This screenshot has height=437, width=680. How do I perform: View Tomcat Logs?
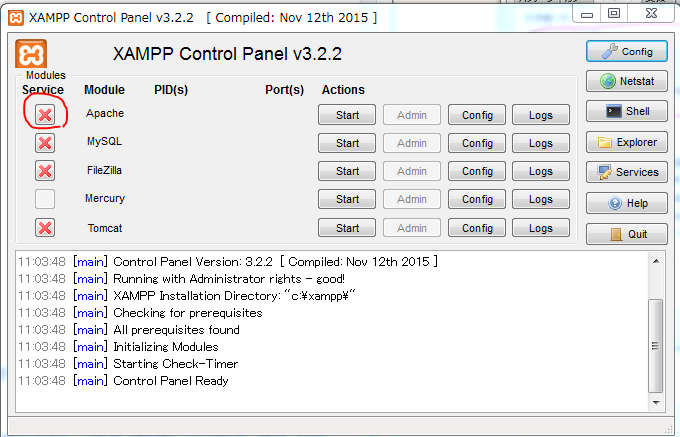541,228
